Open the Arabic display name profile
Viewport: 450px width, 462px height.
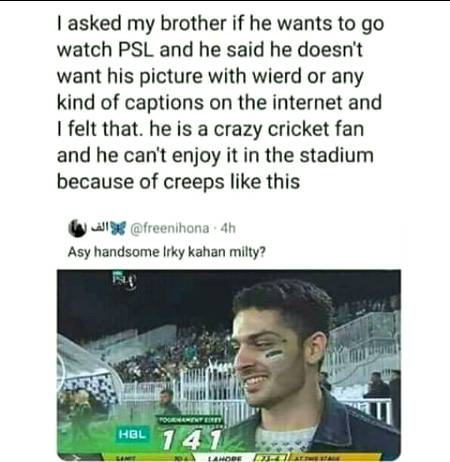[99, 228]
